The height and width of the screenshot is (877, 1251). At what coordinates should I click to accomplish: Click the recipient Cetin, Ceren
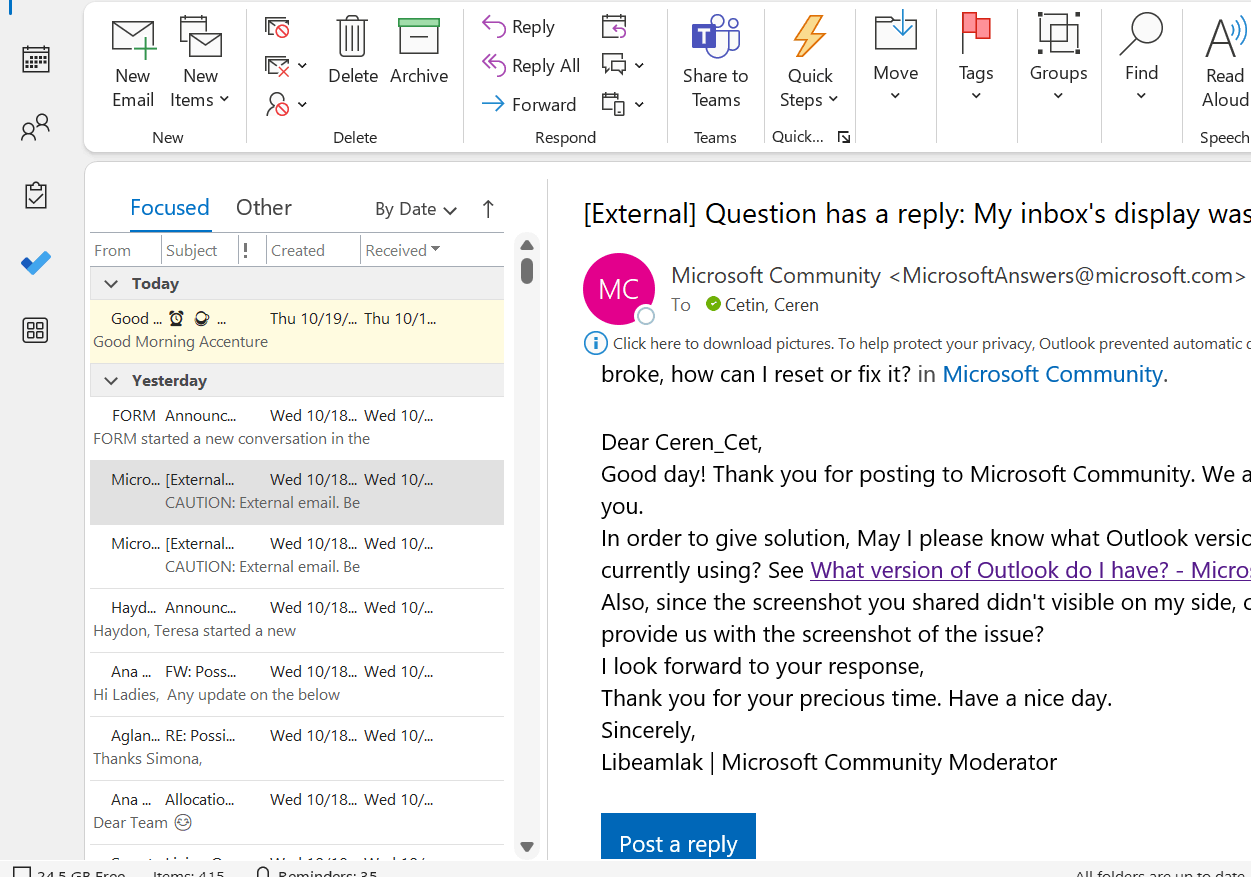(771, 305)
